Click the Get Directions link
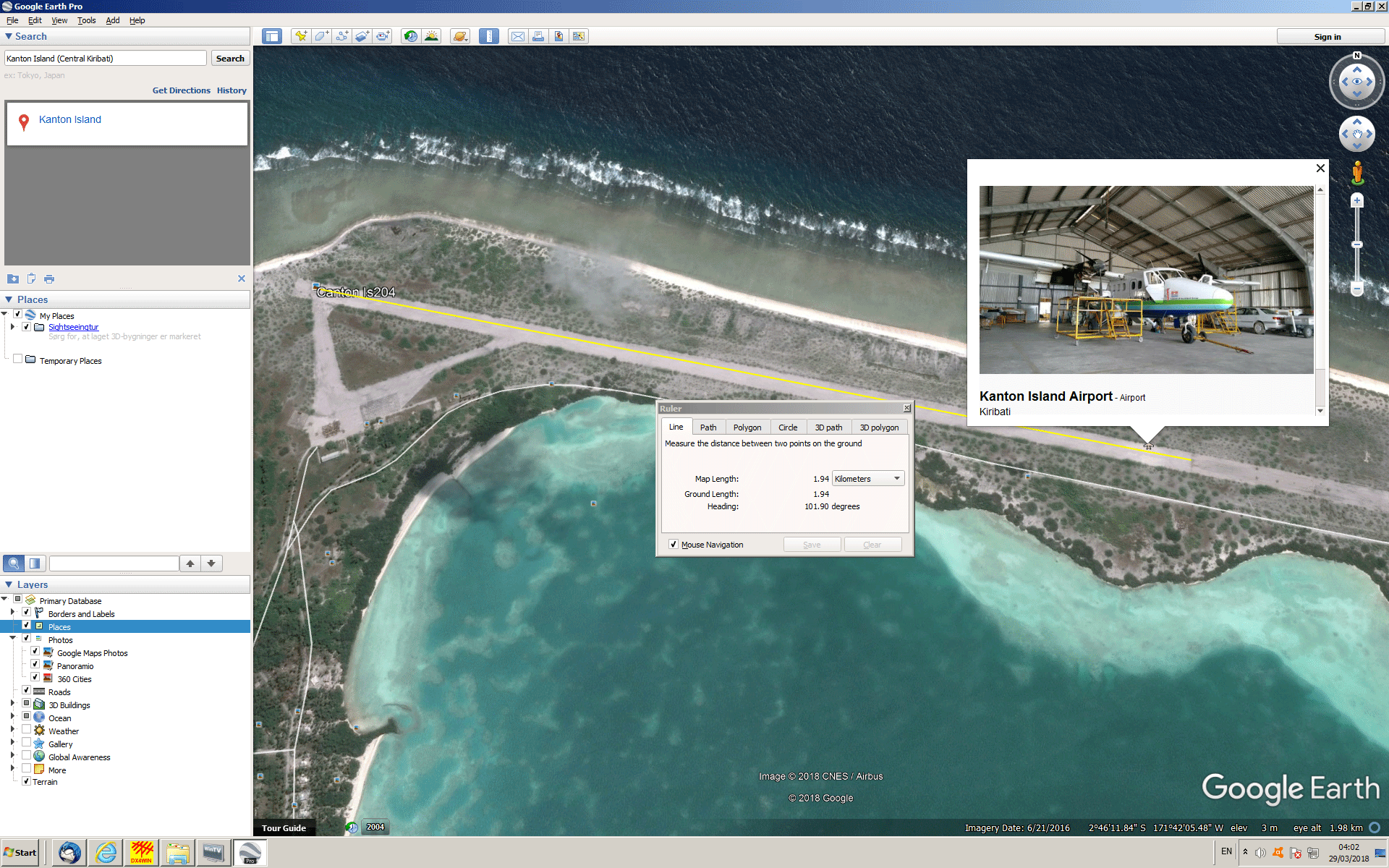Image resolution: width=1389 pixels, height=868 pixels. pos(181,90)
